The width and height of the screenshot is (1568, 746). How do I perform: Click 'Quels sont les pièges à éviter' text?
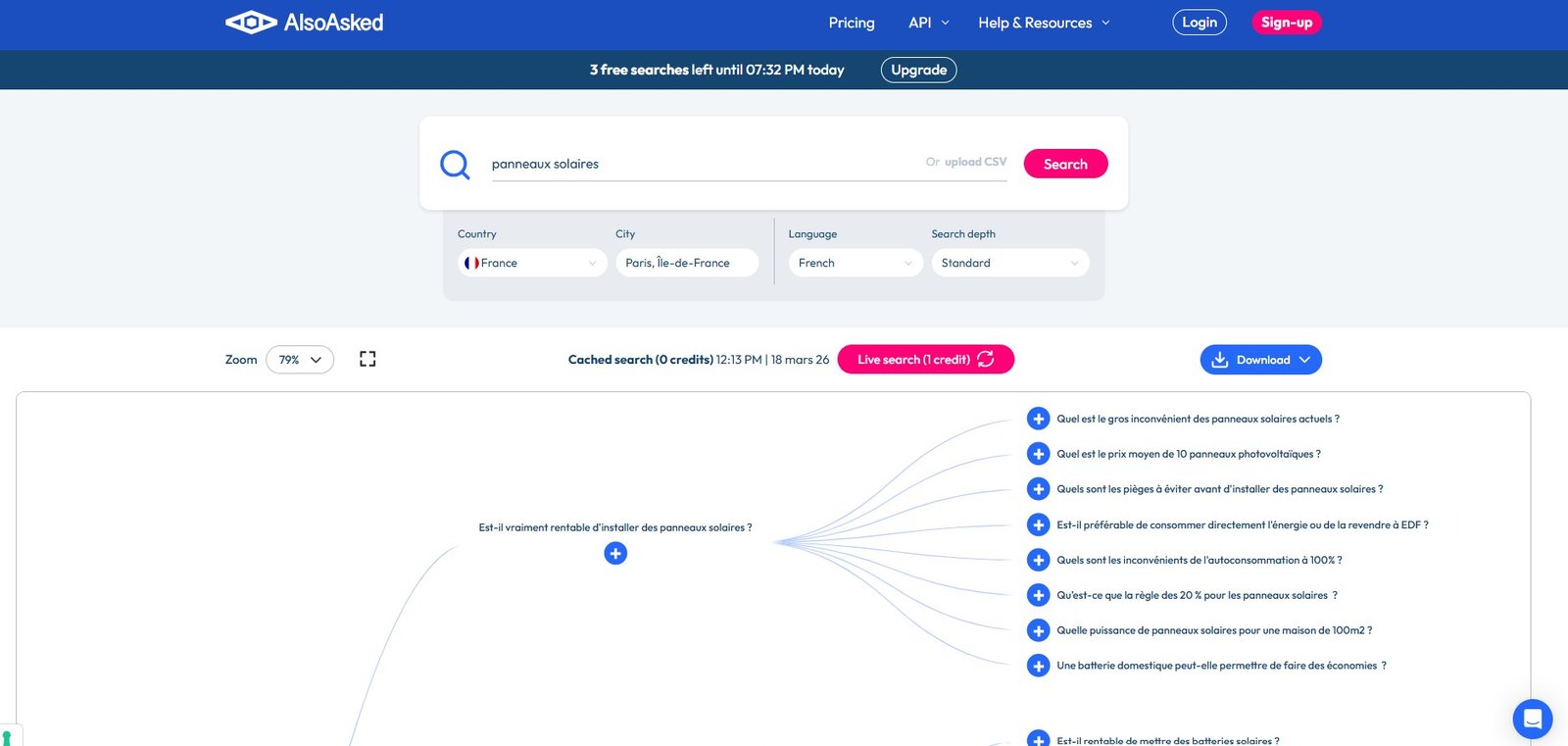pos(1220,489)
